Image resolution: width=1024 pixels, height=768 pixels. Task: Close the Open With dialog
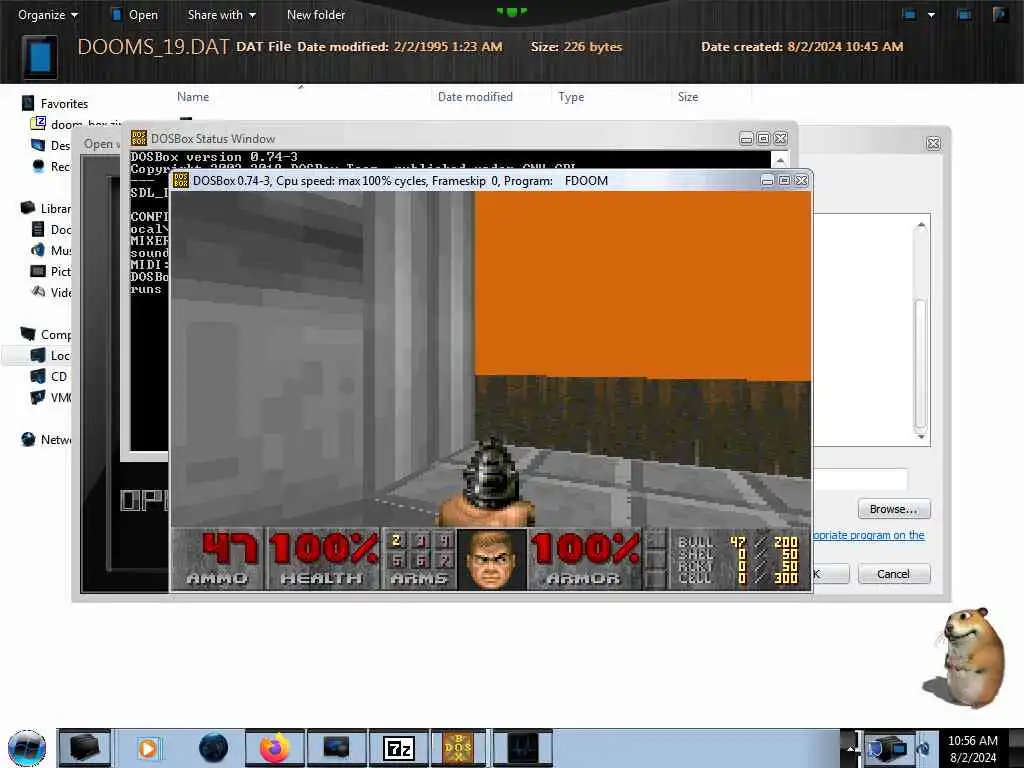tap(933, 143)
